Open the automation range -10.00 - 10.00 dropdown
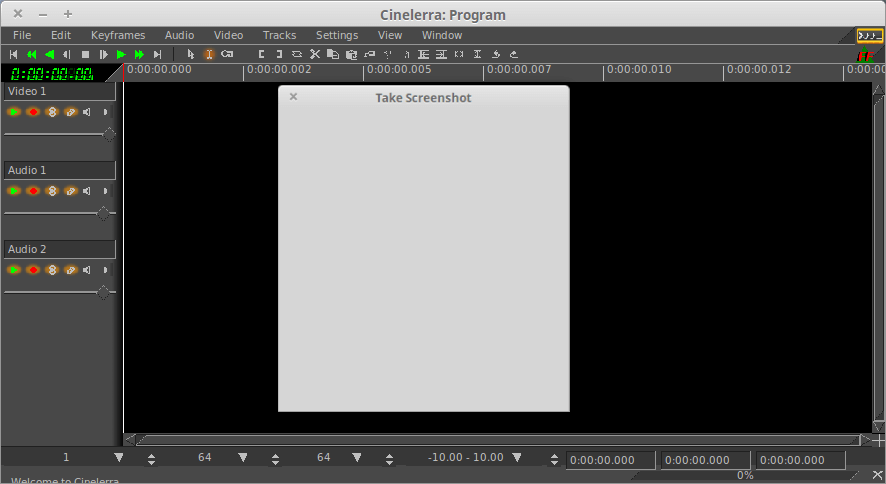 click(516, 458)
